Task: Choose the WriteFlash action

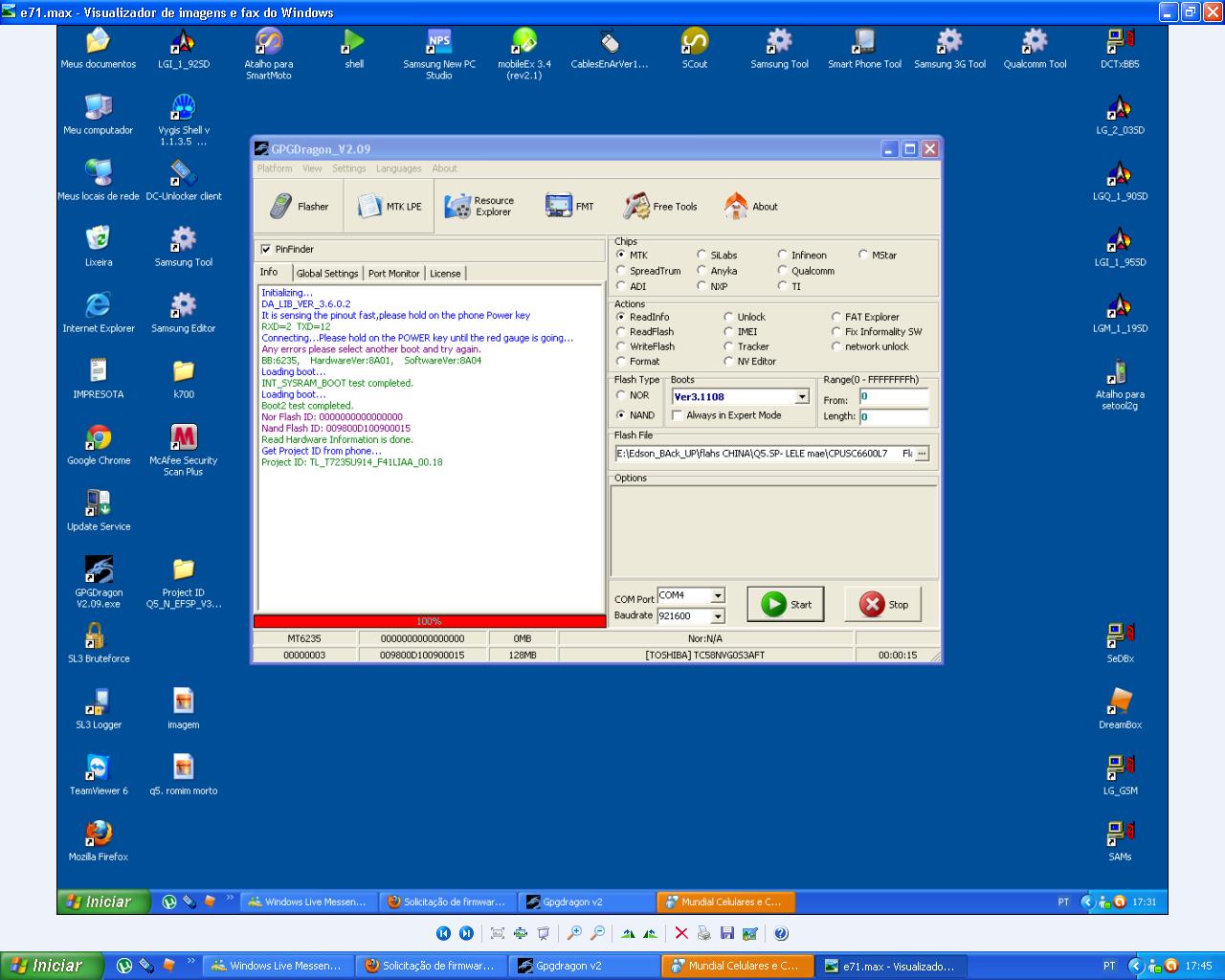Action: coord(621,346)
